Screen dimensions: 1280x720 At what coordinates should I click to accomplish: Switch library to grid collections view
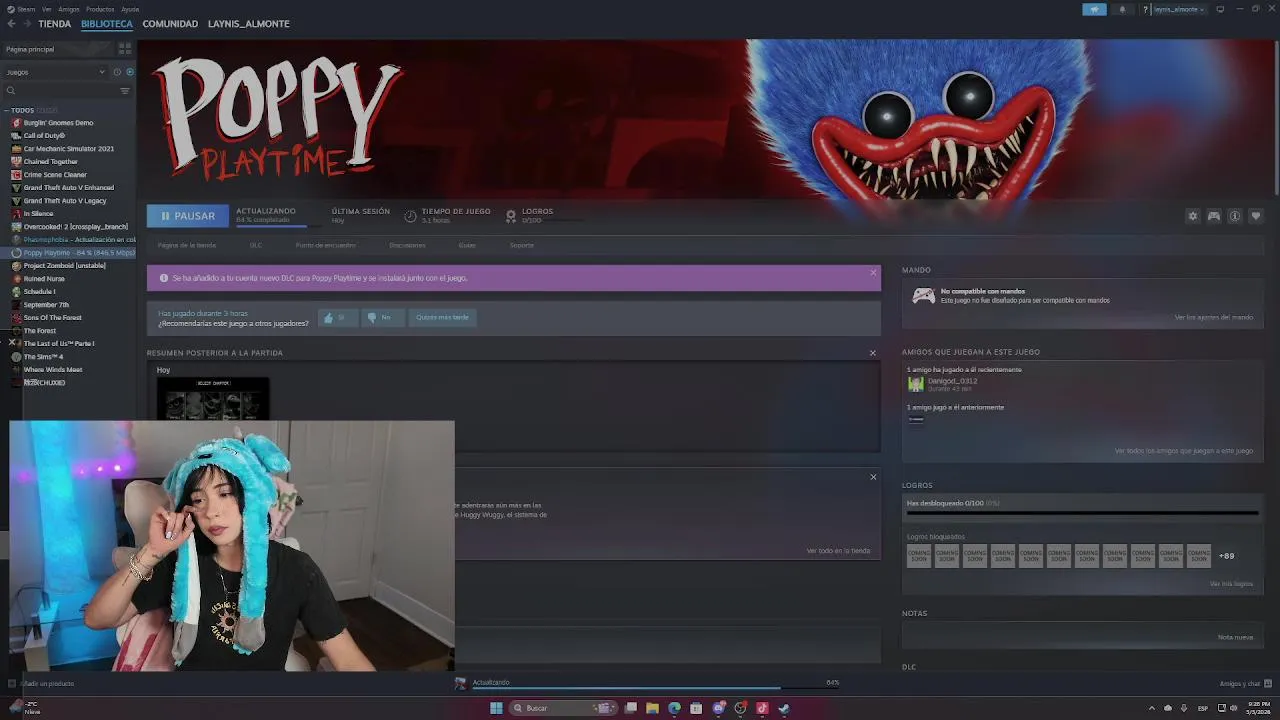125,48
